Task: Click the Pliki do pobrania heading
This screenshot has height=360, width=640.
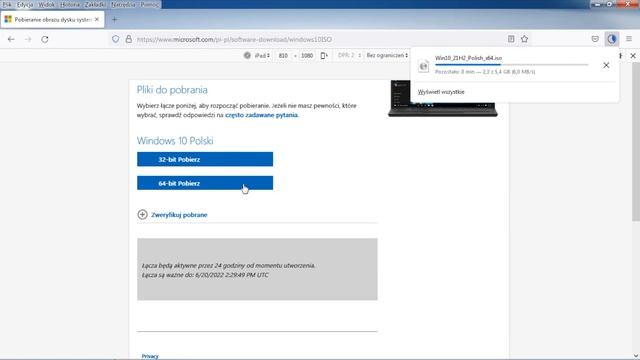Action: coord(172,90)
